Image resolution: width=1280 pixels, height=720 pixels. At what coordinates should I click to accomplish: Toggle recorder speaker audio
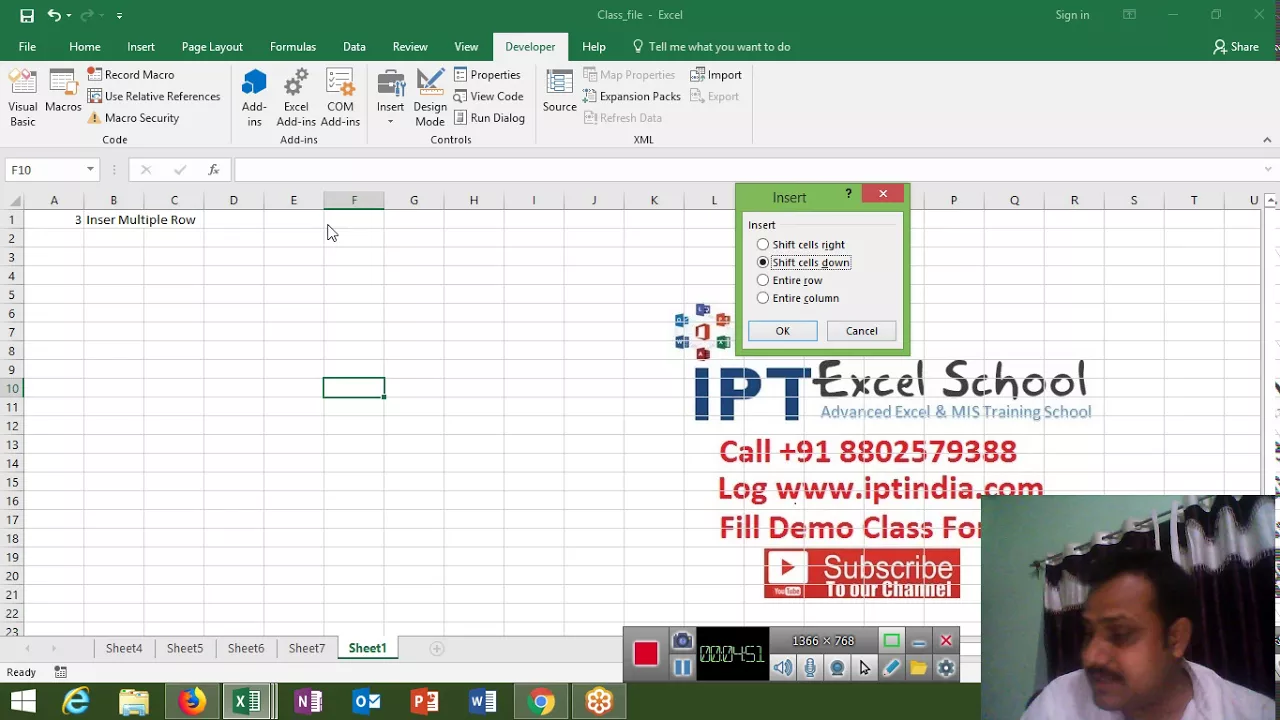click(783, 668)
